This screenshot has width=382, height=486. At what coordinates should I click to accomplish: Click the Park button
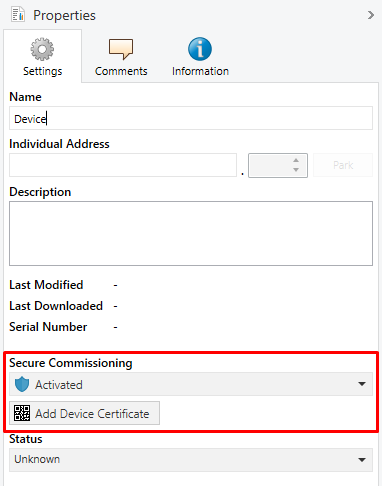click(x=343, y=165)
